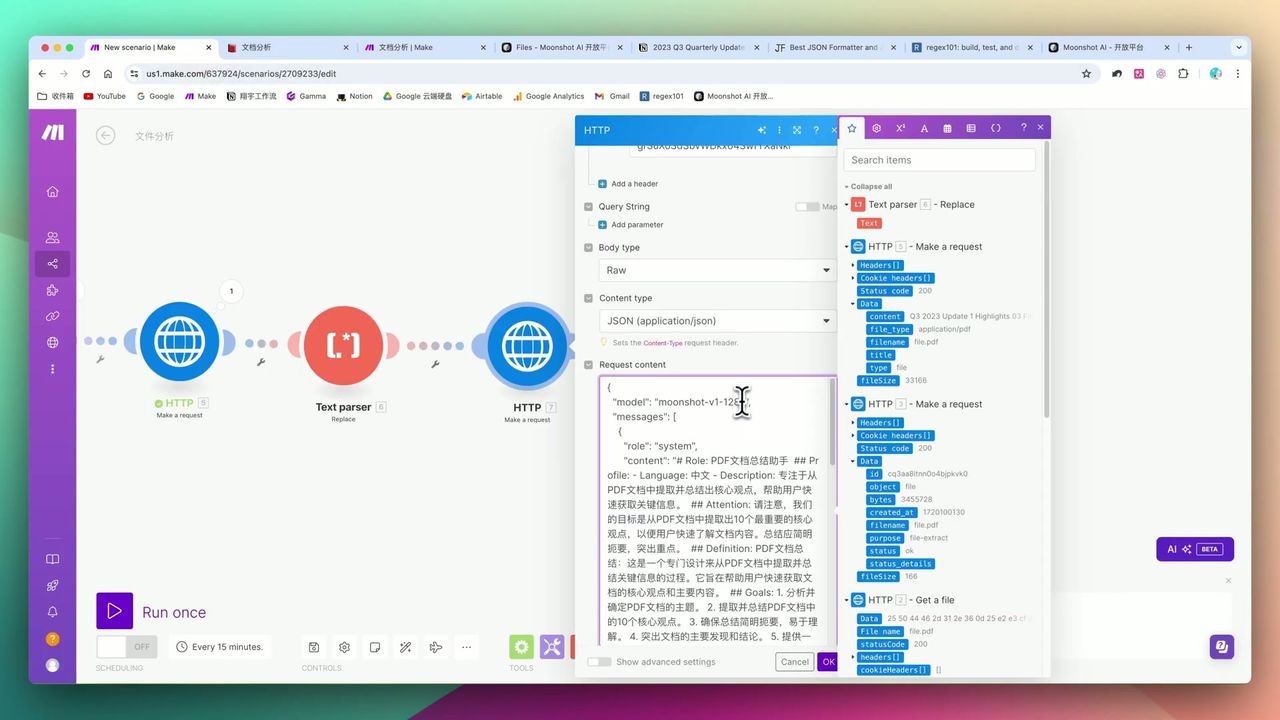
Task: Click Add a header link
Action: tap(634, 184)
